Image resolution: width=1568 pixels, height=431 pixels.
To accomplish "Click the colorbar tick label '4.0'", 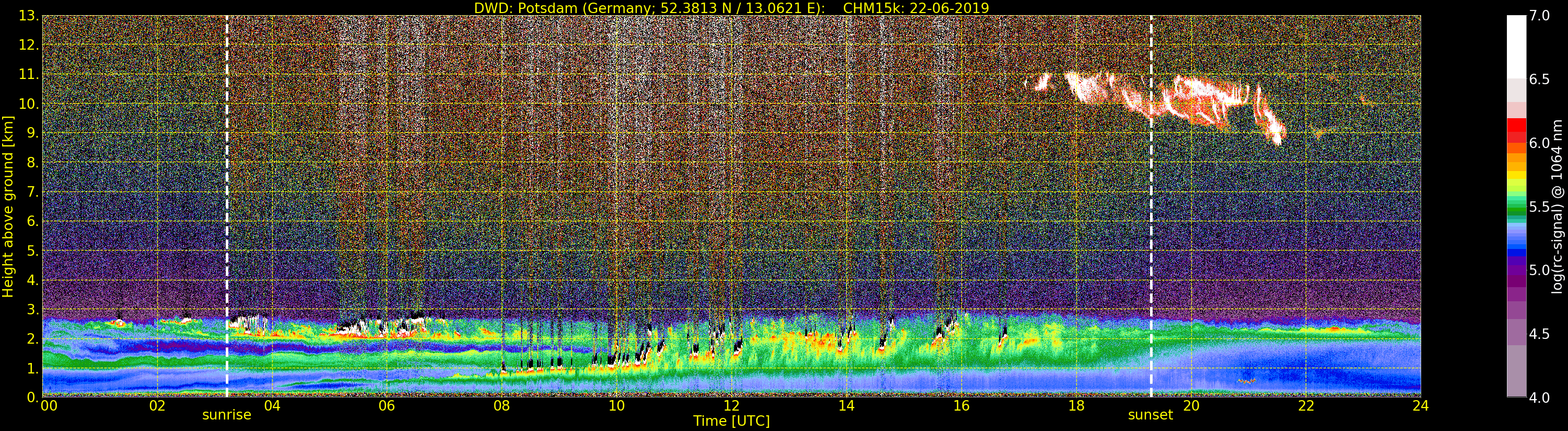I will point(1539,398).
